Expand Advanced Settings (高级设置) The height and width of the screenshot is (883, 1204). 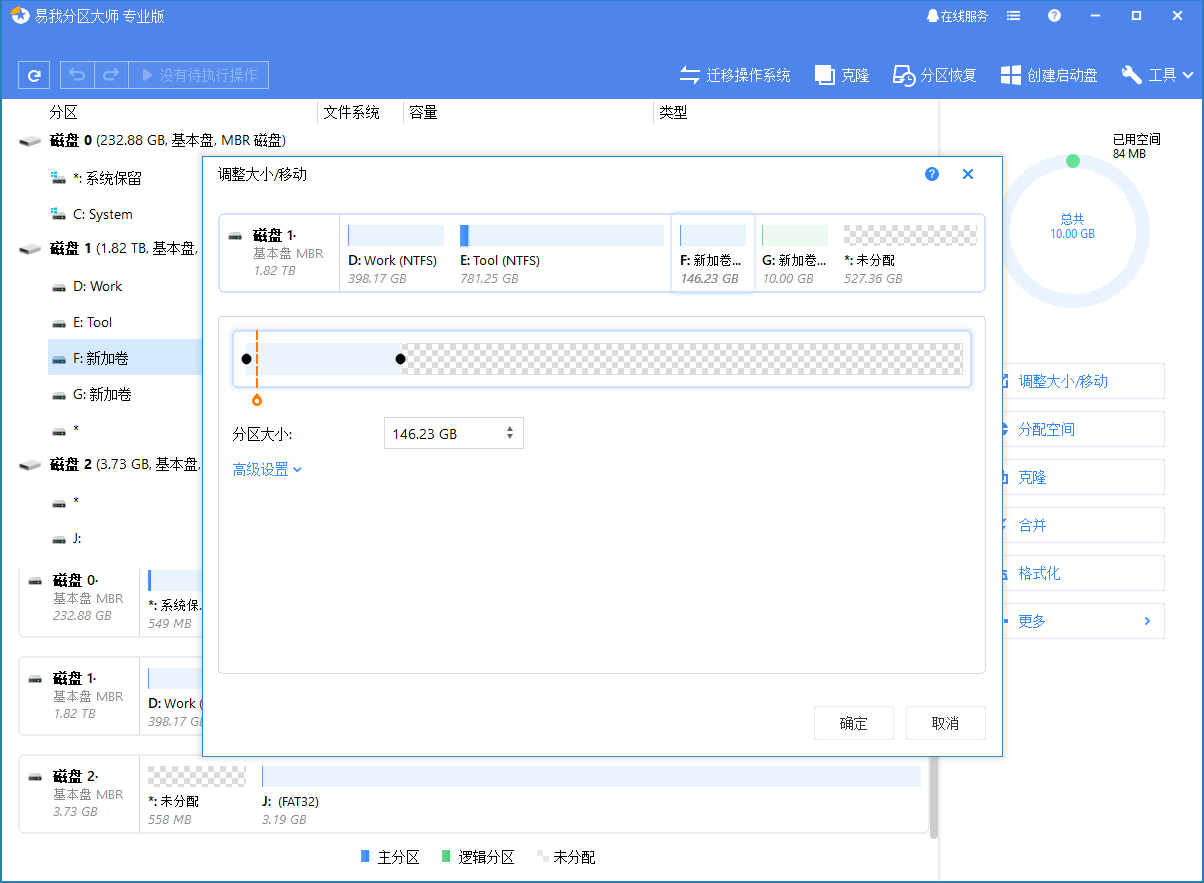pyautogui.click(x=267, y=469)
